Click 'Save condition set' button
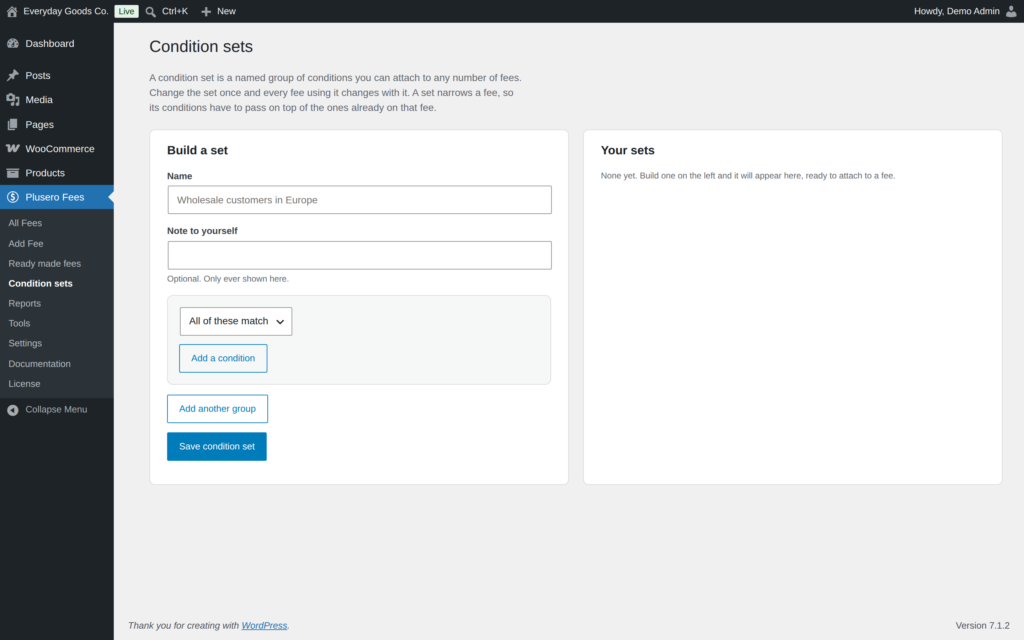Screen dimensions: 1024x640 [217, 447]
